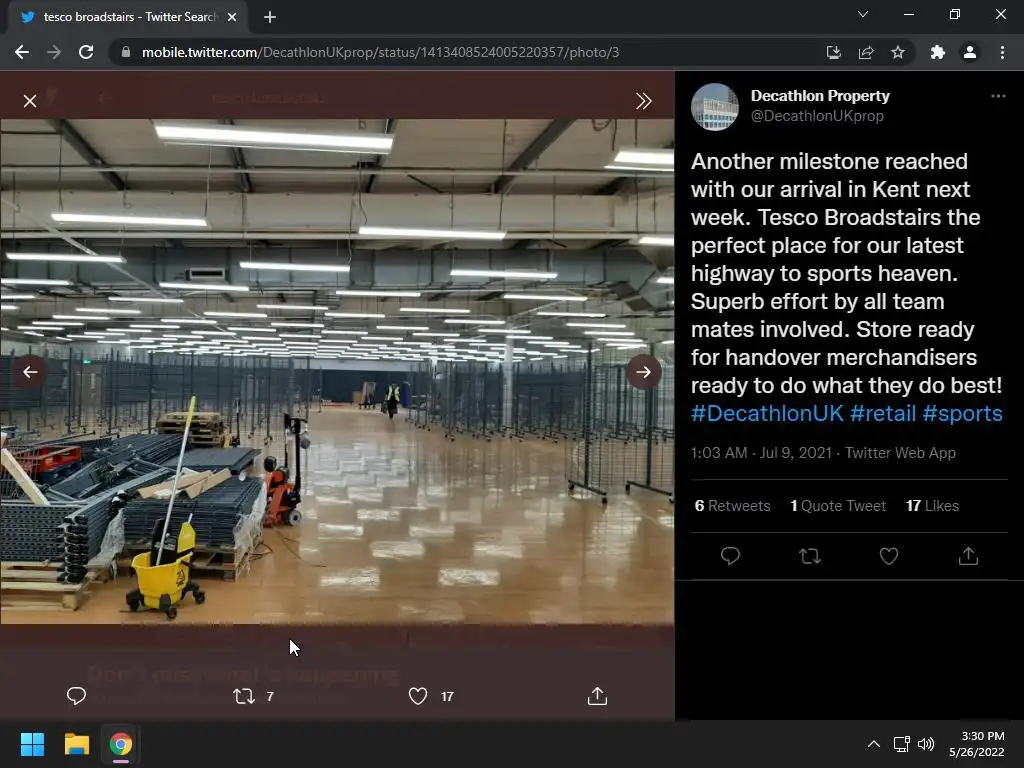Click the Chrome icon on the taskbar
This screenshot has height=768, width=1024.
(x=121, y=744)
